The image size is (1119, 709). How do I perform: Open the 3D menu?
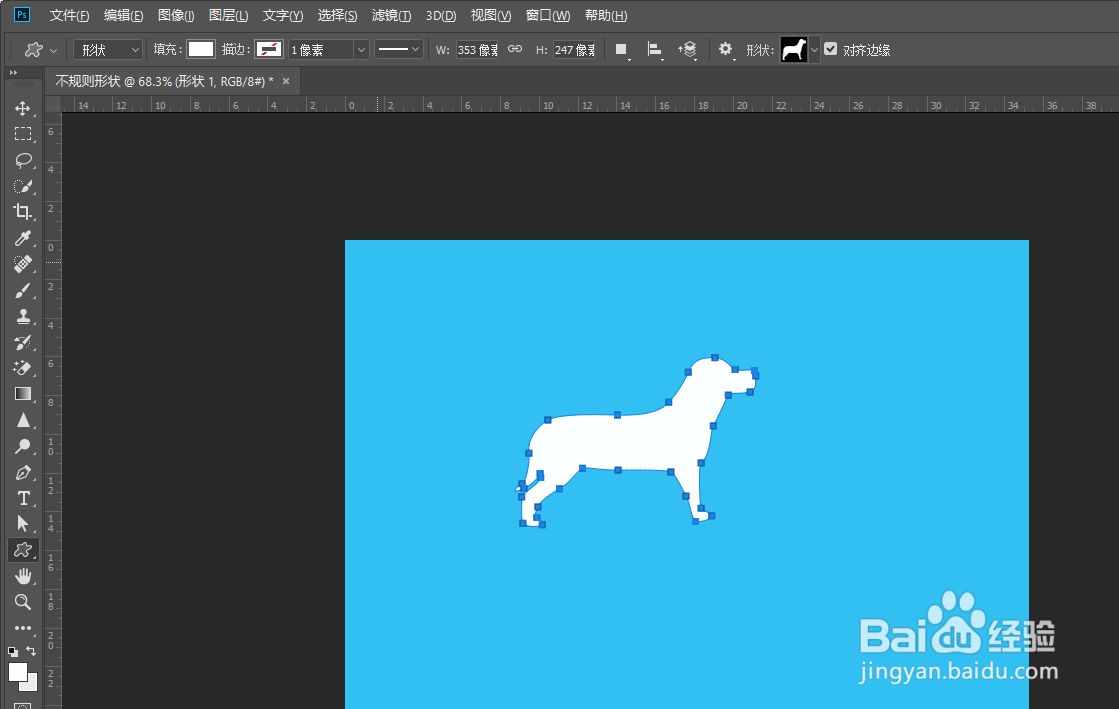pyautogui.click(x=440, y=15)
